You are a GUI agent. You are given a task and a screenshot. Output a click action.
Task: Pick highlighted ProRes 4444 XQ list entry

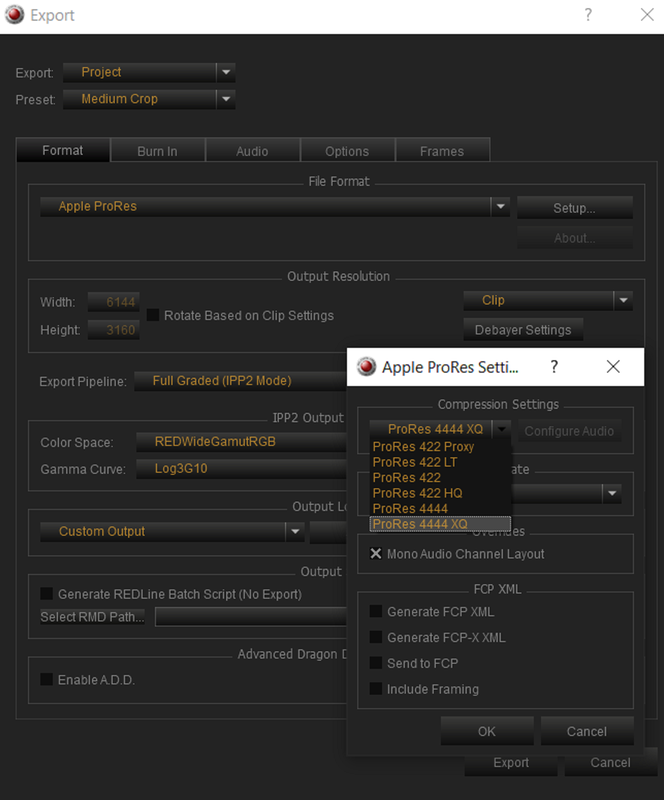click(440, 524)
